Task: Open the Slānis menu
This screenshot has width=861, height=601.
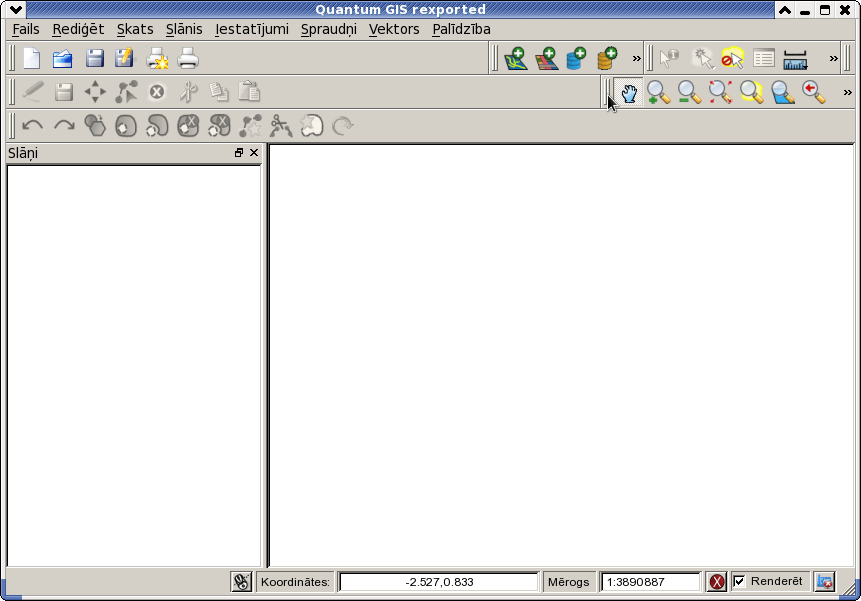Action: [x=184, y=29]
